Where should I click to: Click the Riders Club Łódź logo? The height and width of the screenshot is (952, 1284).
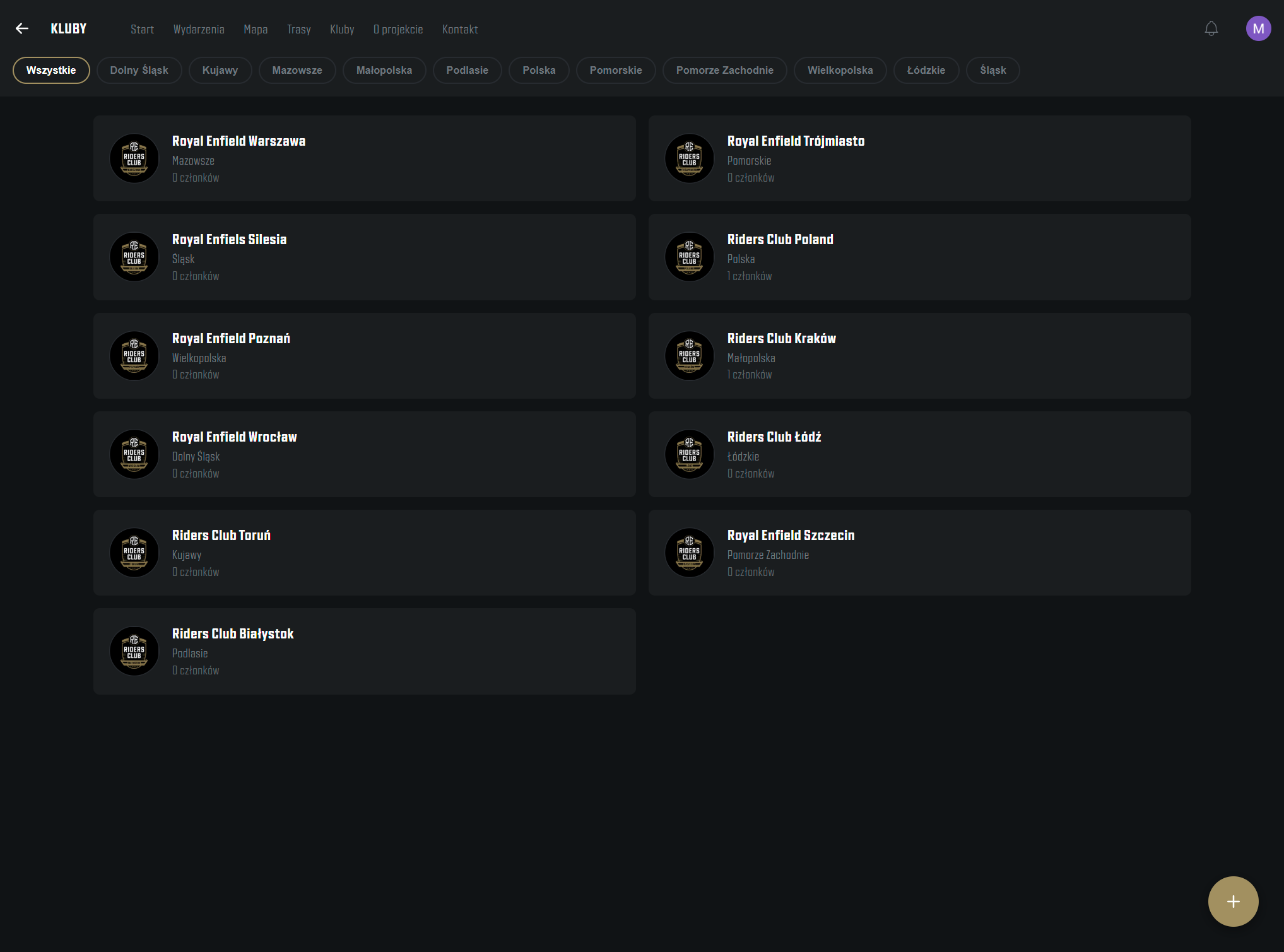pyautogui.click(x=690, y=454)
